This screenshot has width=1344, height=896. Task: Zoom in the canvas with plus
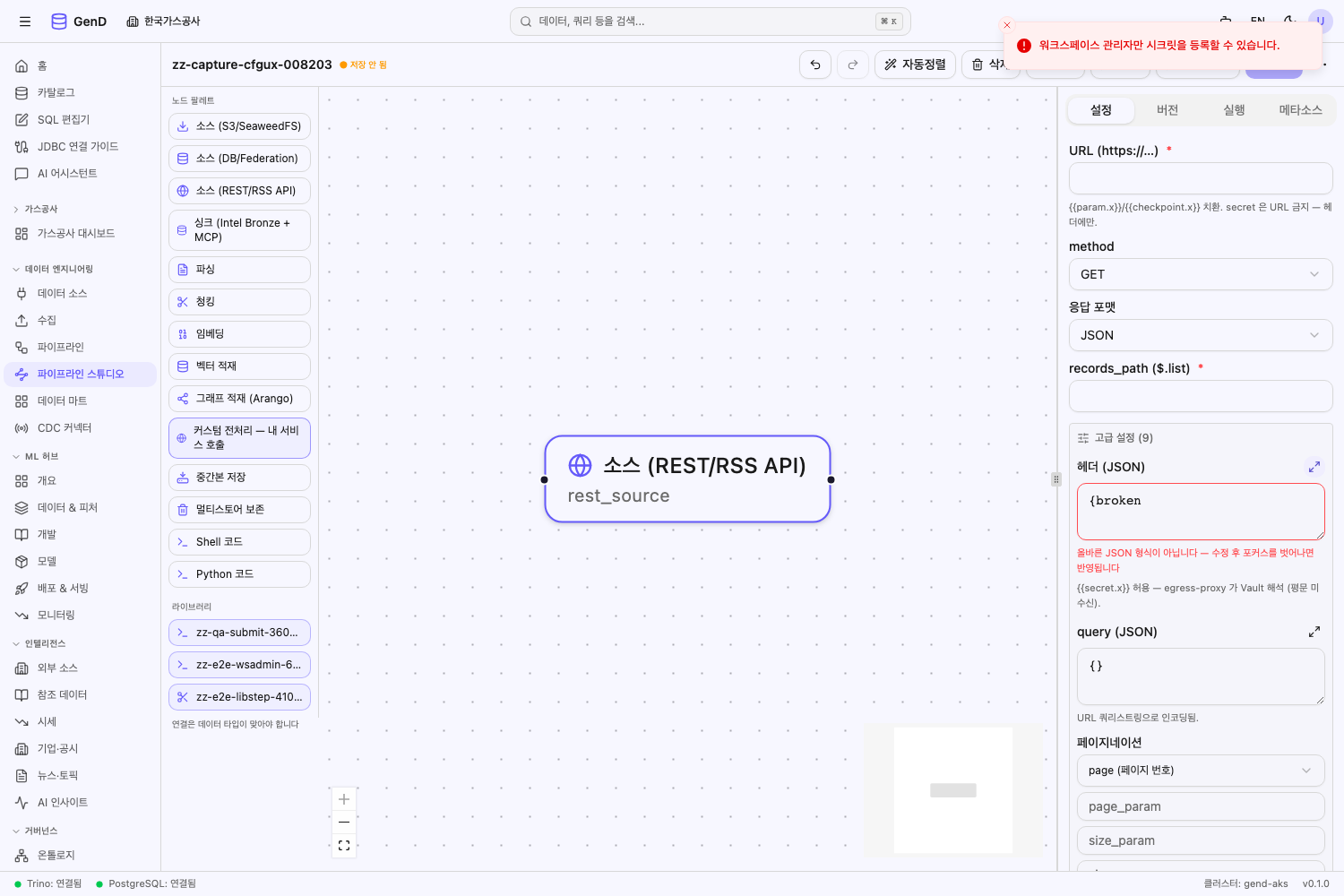[x=344, y=799]
